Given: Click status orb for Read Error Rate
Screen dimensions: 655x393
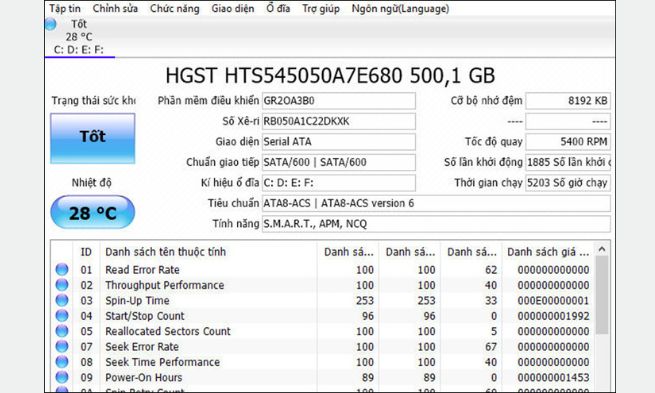Looking at the screenshot, I should tap(62, 269).
